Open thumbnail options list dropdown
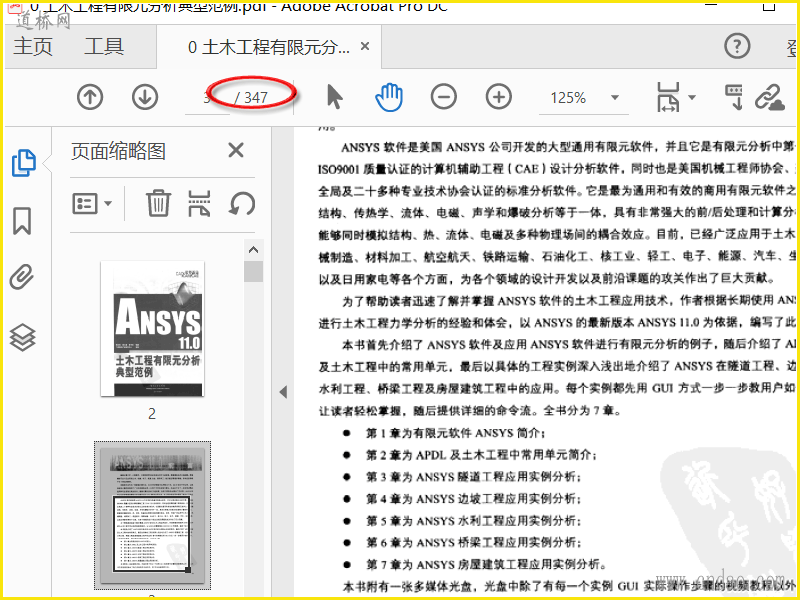 pos(92,204)
